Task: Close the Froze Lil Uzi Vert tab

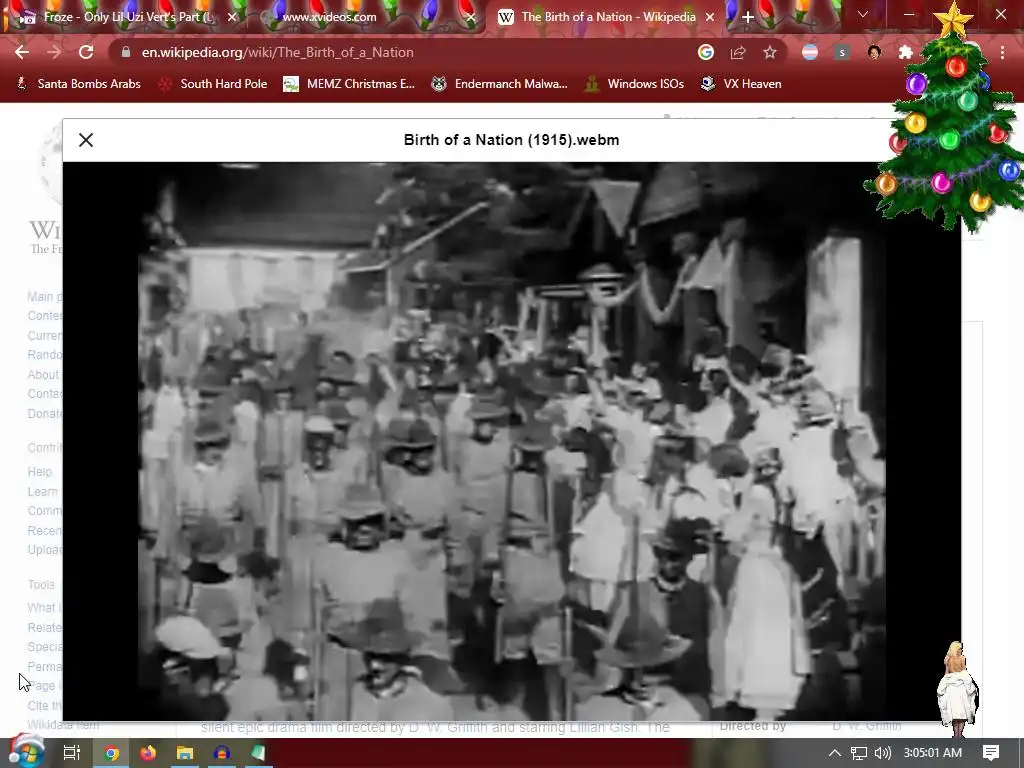Action: (232, 17)
